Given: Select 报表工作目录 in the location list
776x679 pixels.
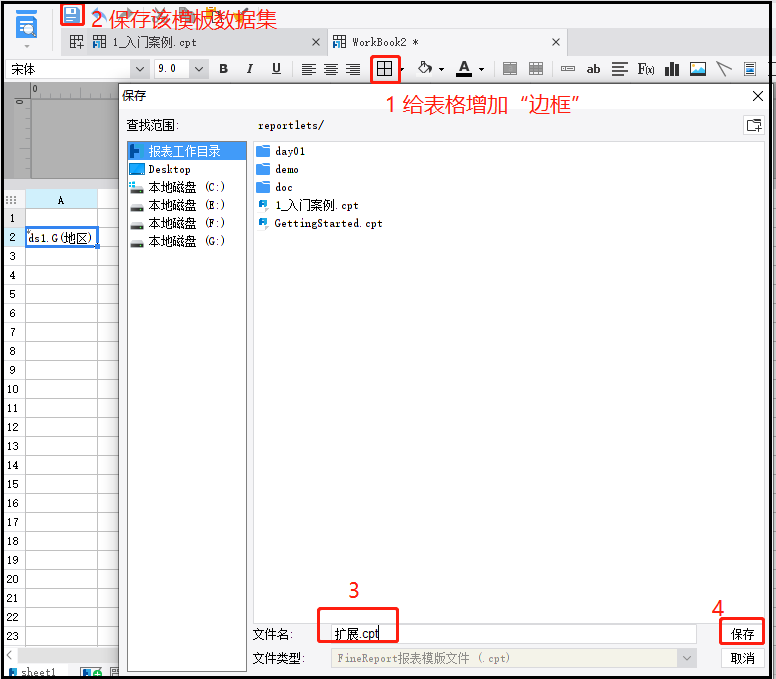Looking at the screenshot, I should 187,151.
